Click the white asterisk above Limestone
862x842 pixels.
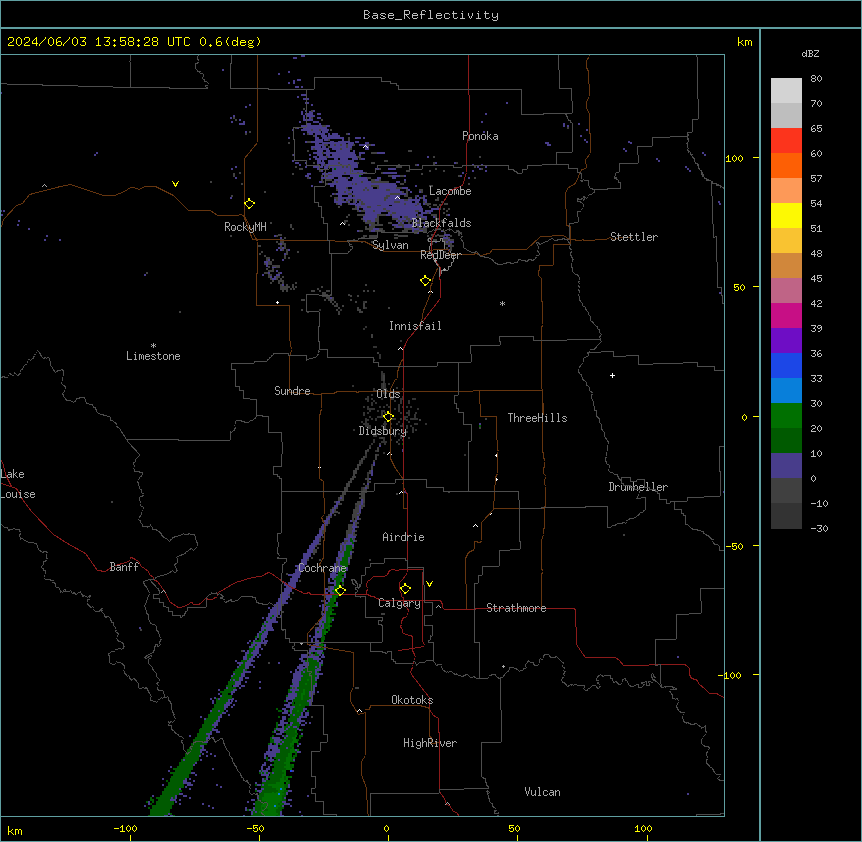tap(153, 346)
